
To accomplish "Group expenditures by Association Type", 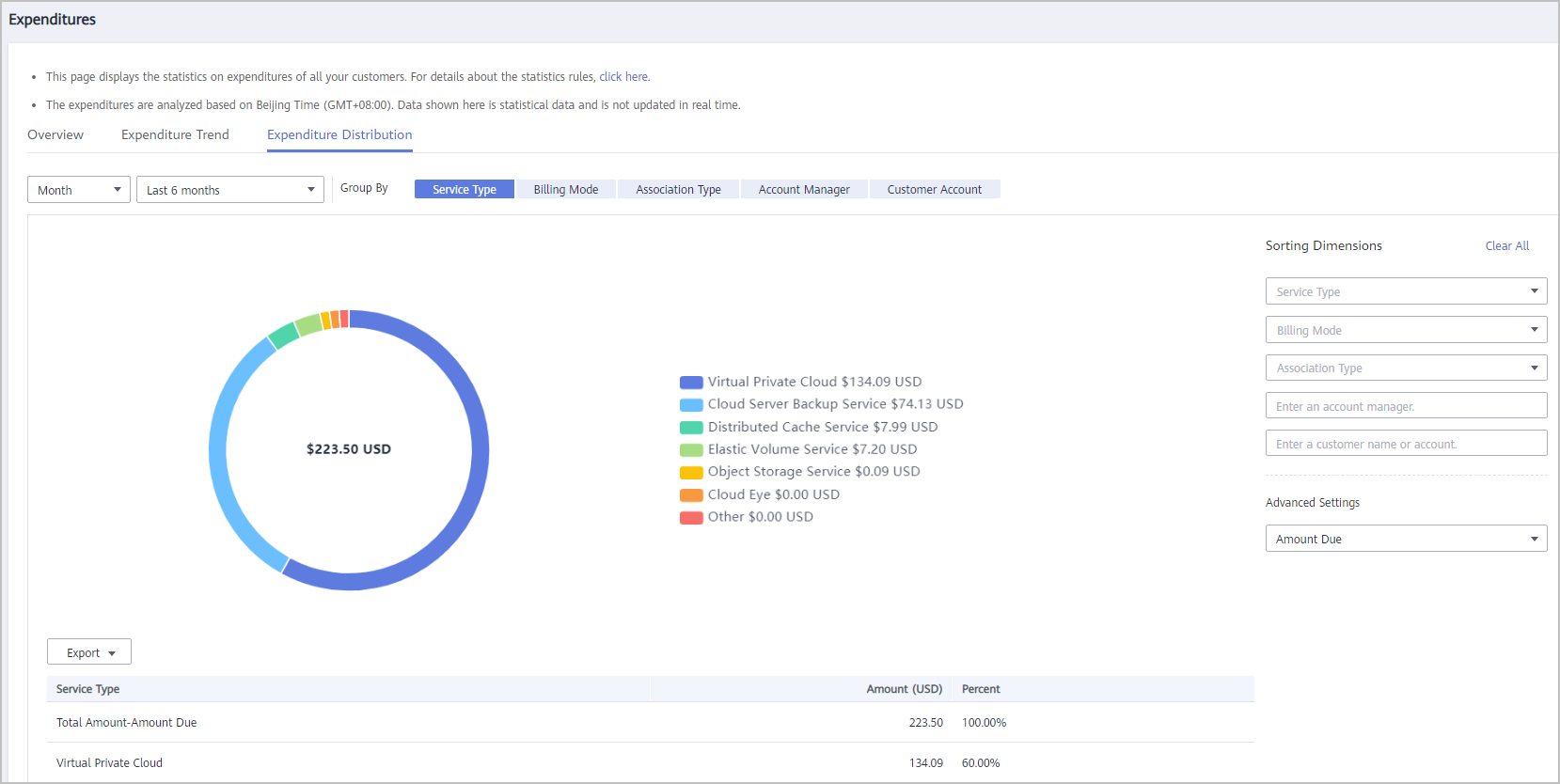I will coord(678,190).
